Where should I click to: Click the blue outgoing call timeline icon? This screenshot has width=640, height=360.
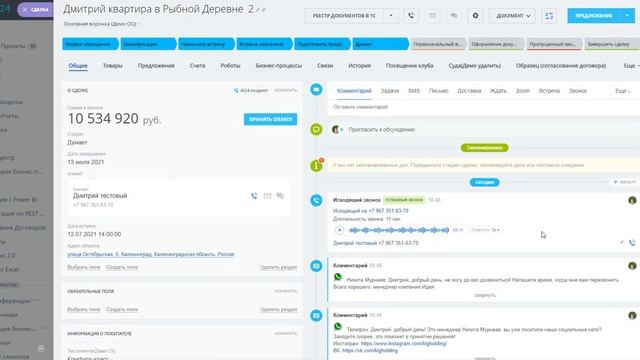[x=316, y=200]
